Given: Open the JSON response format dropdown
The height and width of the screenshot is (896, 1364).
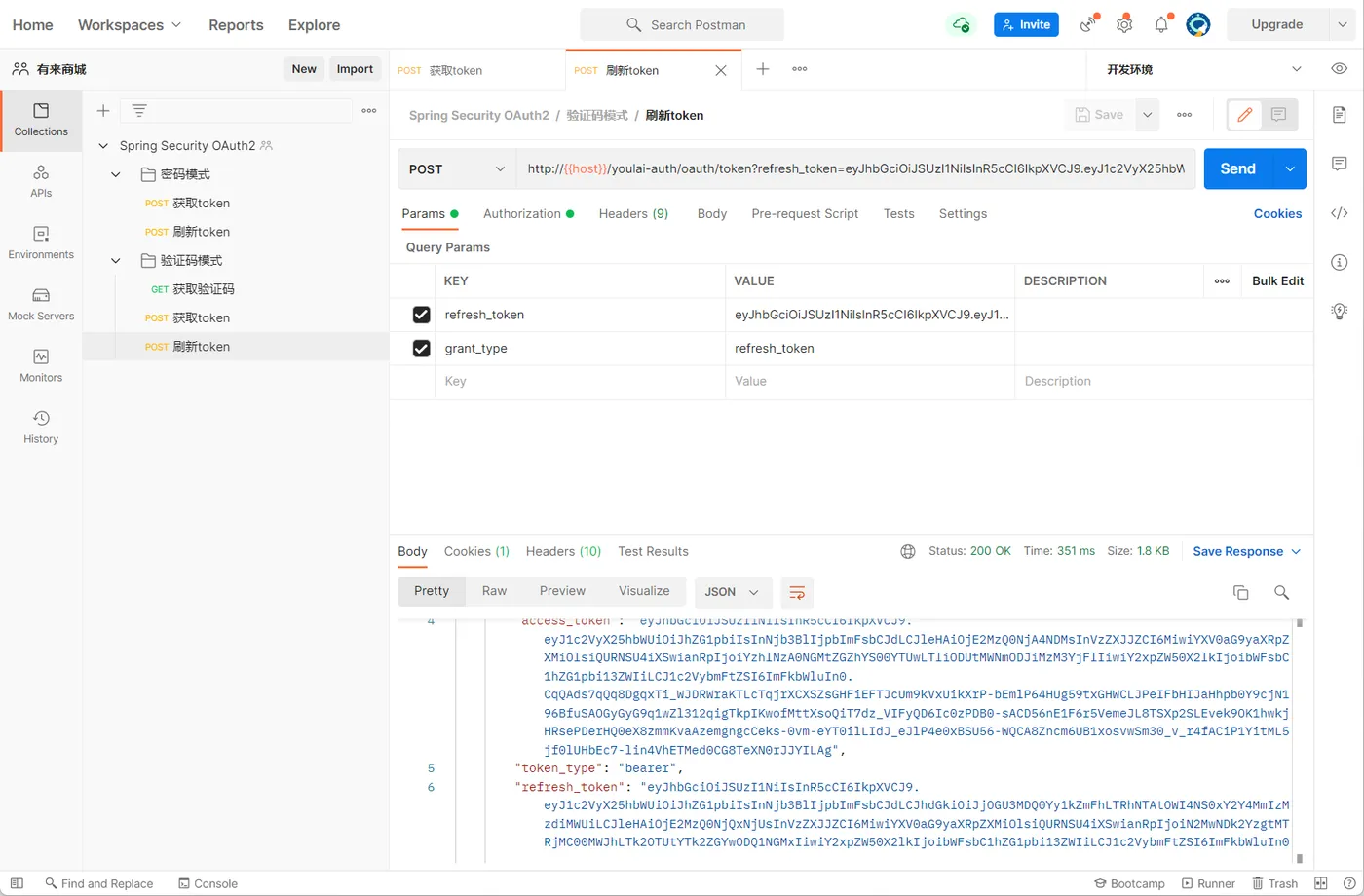Looking at the screenshot, I should [733, 592].
